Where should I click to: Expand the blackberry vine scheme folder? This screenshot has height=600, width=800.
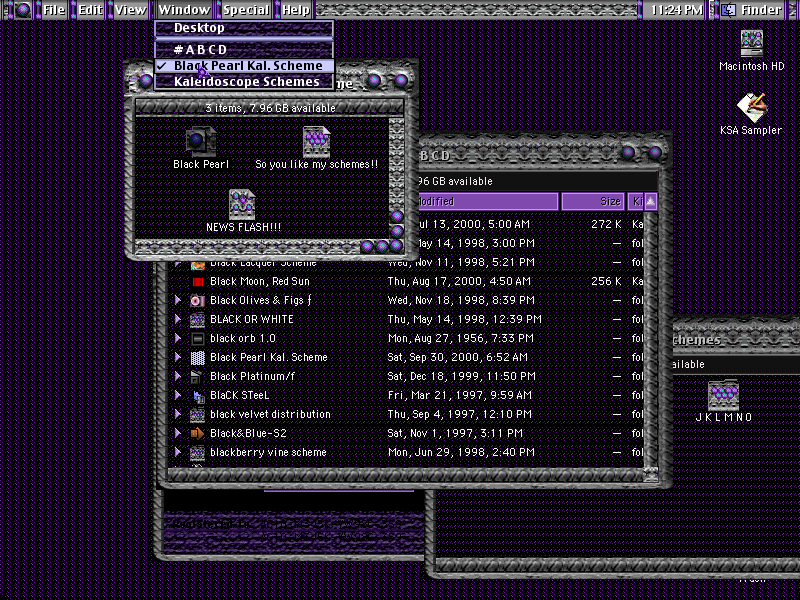178,452
